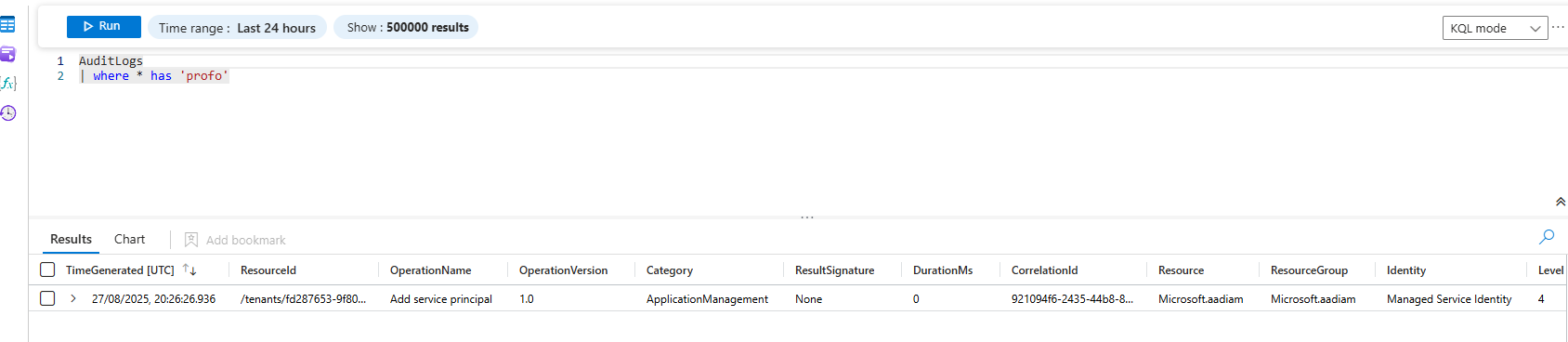Grab the pane splitter handle dots

[x=807, y=217]
